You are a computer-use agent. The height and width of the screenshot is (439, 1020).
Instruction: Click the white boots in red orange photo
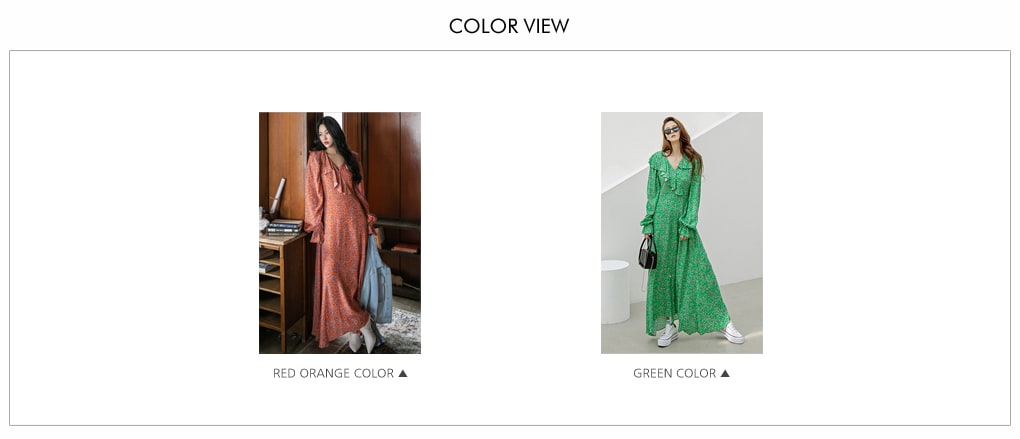pos(362,337)
